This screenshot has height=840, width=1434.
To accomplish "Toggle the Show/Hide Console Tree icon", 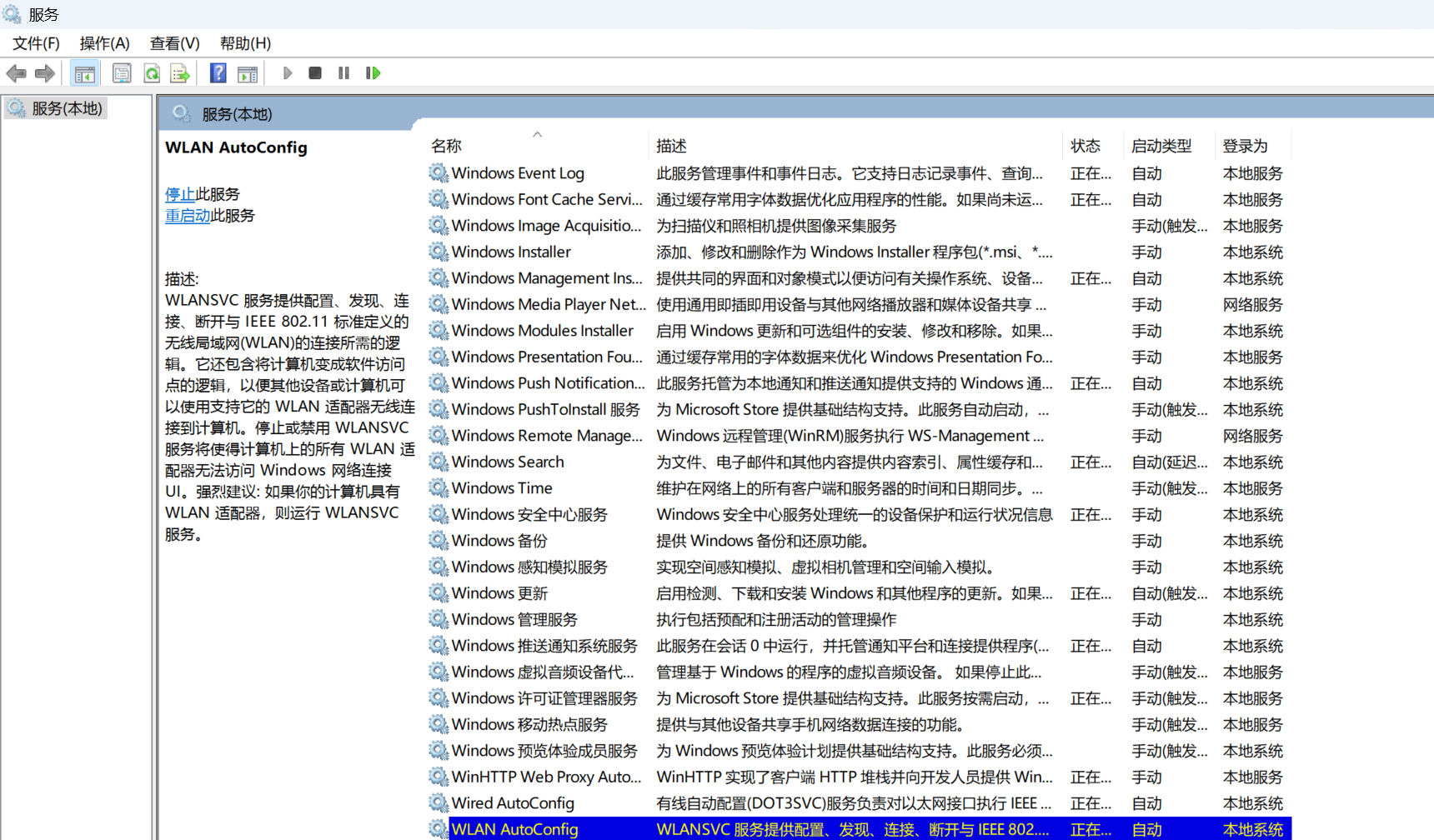I will [84, 73].
